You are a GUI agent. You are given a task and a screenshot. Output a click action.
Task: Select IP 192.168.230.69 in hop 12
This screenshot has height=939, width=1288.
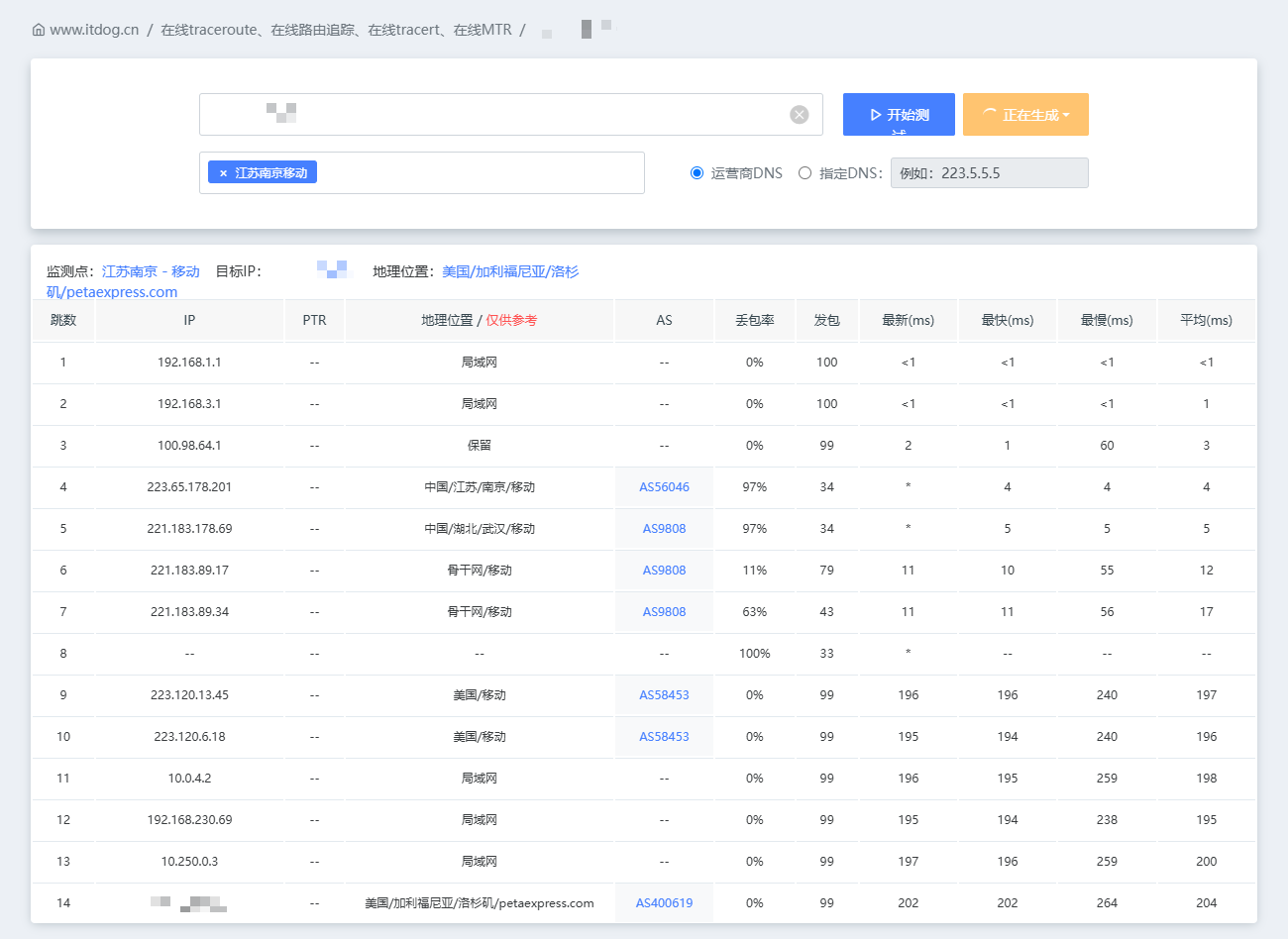click(189, 820)
